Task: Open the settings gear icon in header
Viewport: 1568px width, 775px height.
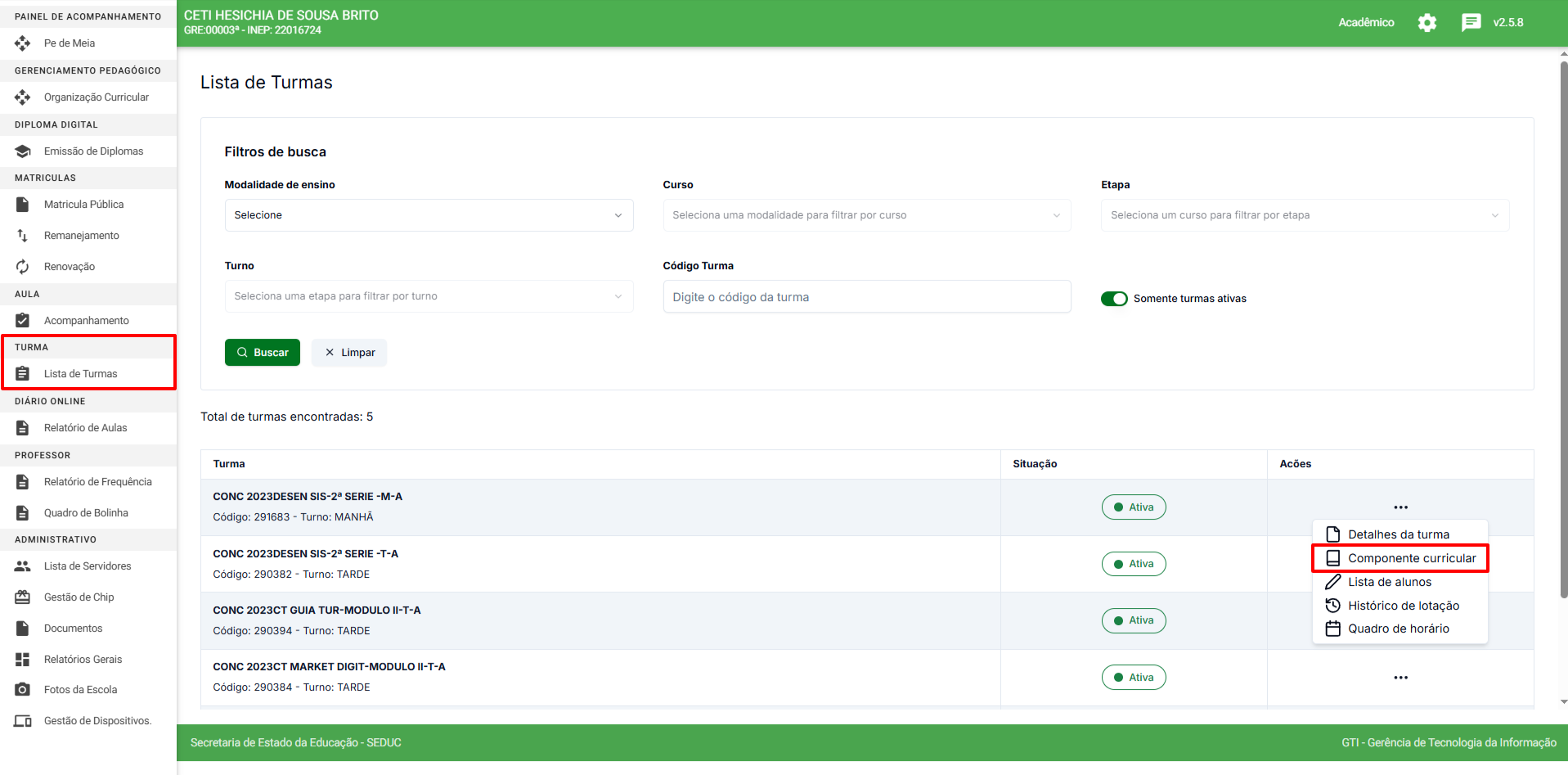Action: tap(1426, 23)
